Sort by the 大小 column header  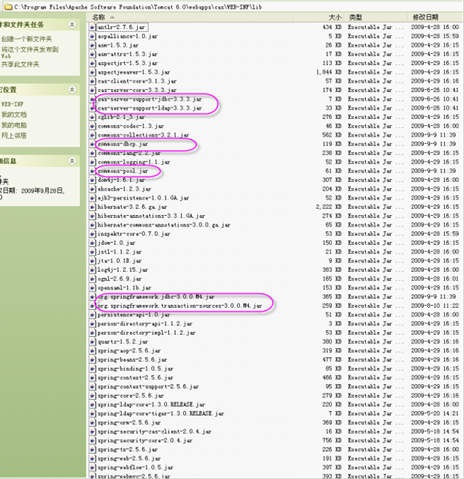click(x=335, y=17)
